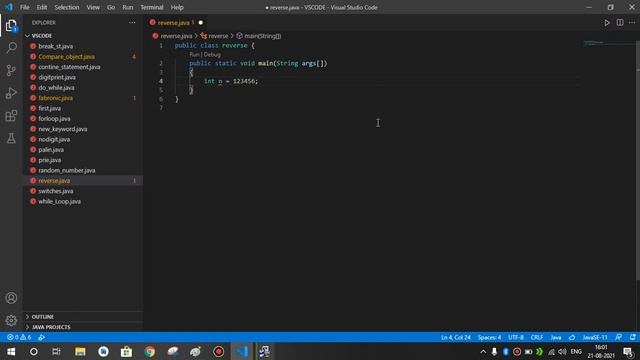This screenshot has height=360, width=640.
Task: Click the Debug codelens above main
Action: (x=212, y=54)
